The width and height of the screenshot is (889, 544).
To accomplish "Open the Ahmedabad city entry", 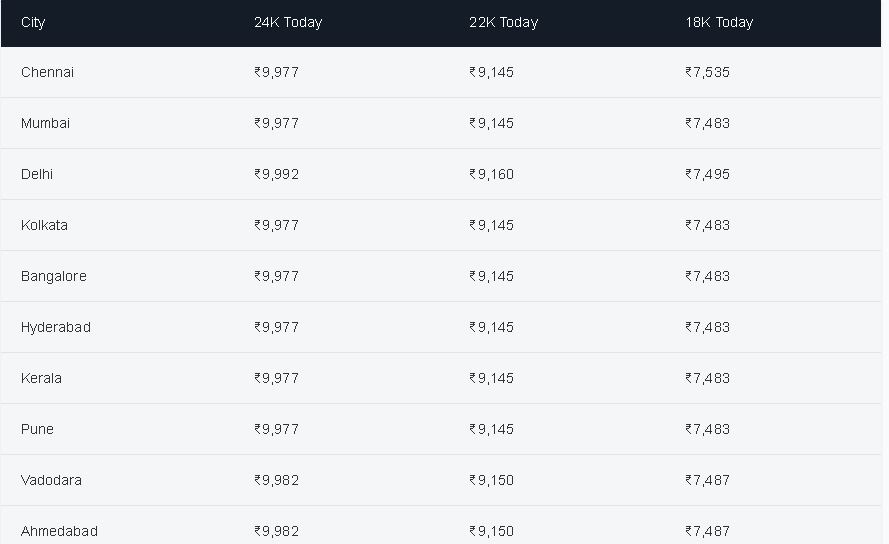I will click(x=60, y=532).
